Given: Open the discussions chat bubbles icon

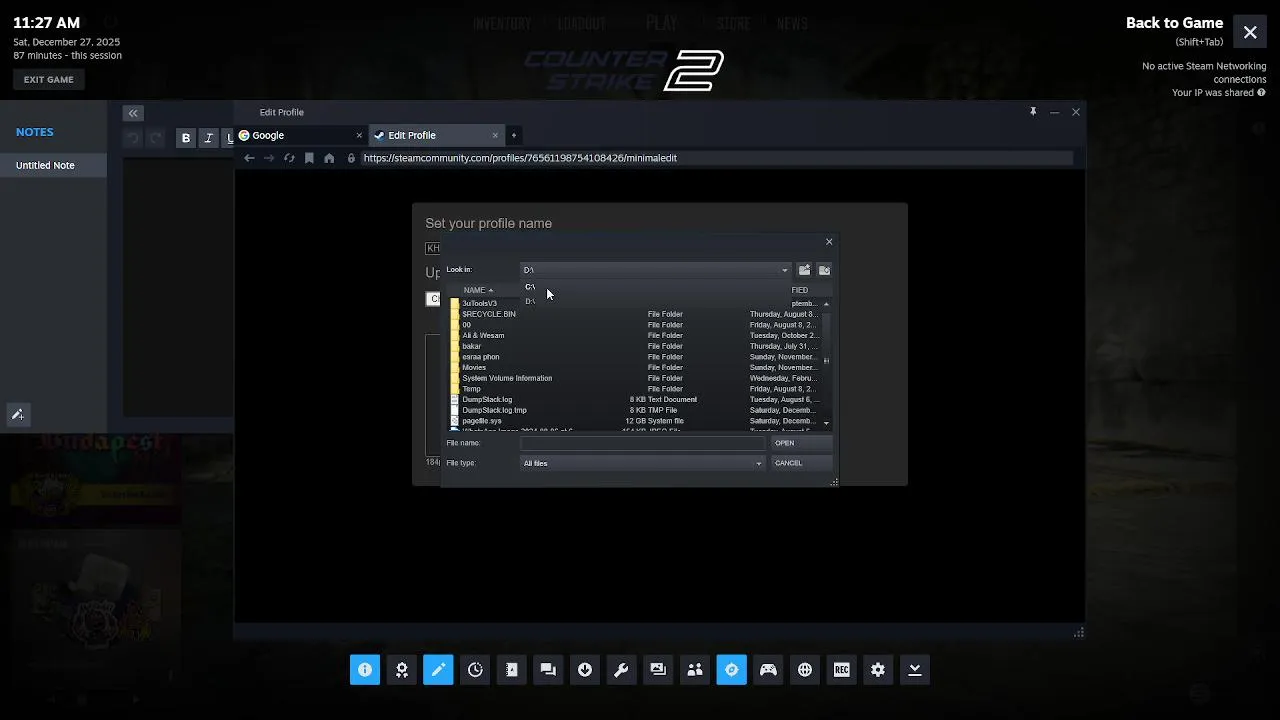Looking at the screenshot, I should (x=548, y=670).
